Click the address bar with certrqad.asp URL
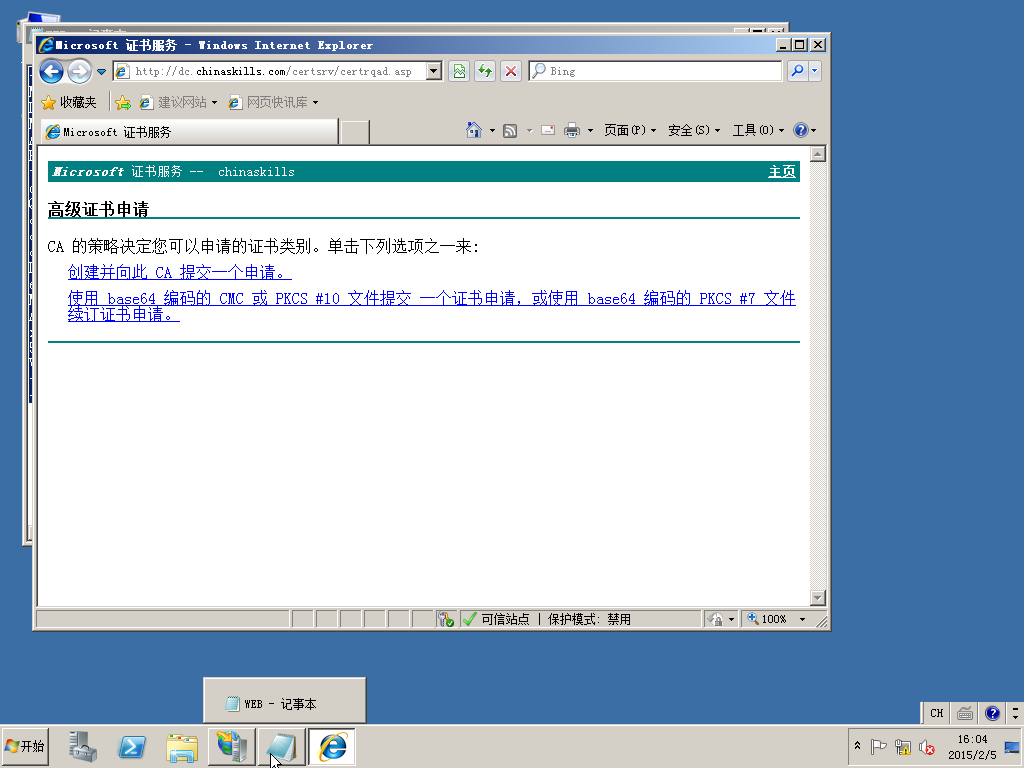The height and width of the screenshot is (768, 1024). tap(270, 71)
